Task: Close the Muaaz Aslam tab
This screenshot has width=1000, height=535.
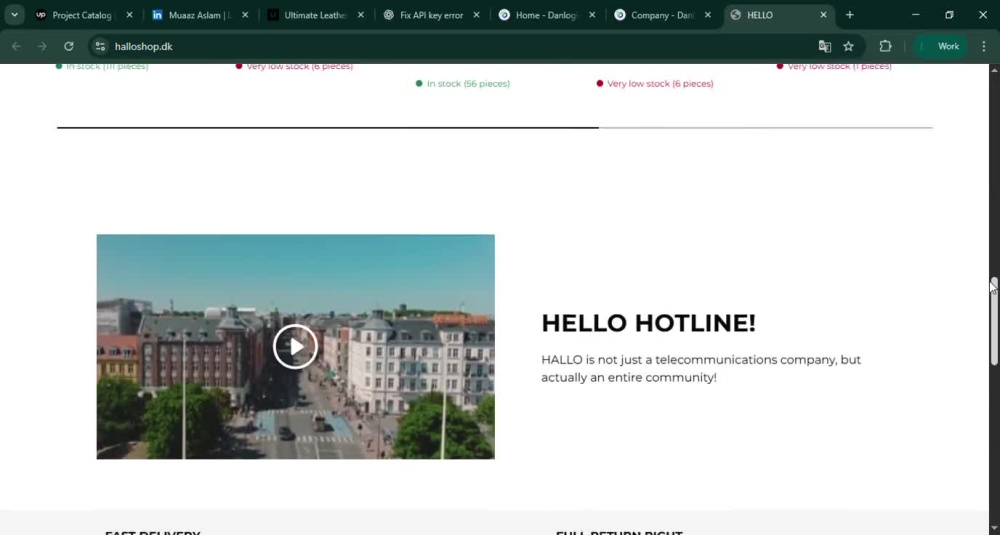Action: (245, 15)
